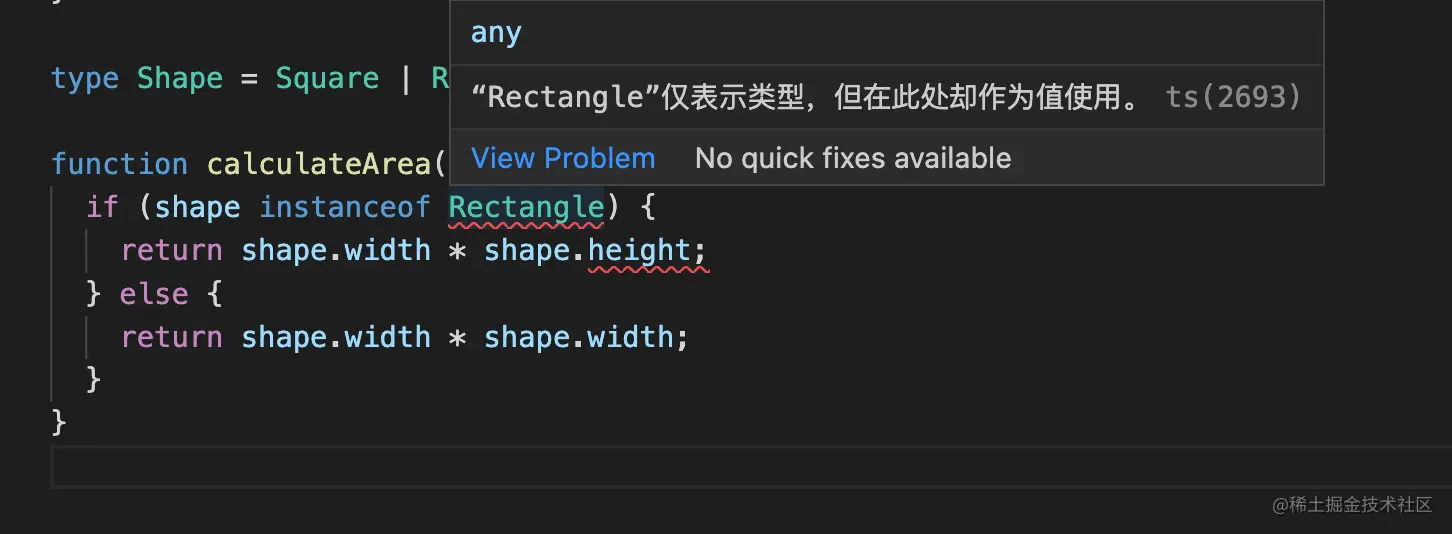Click "return" on the shape.height line
Image resolution: width=1452 pixels, height=534 pixels.
tap(171, 250)
